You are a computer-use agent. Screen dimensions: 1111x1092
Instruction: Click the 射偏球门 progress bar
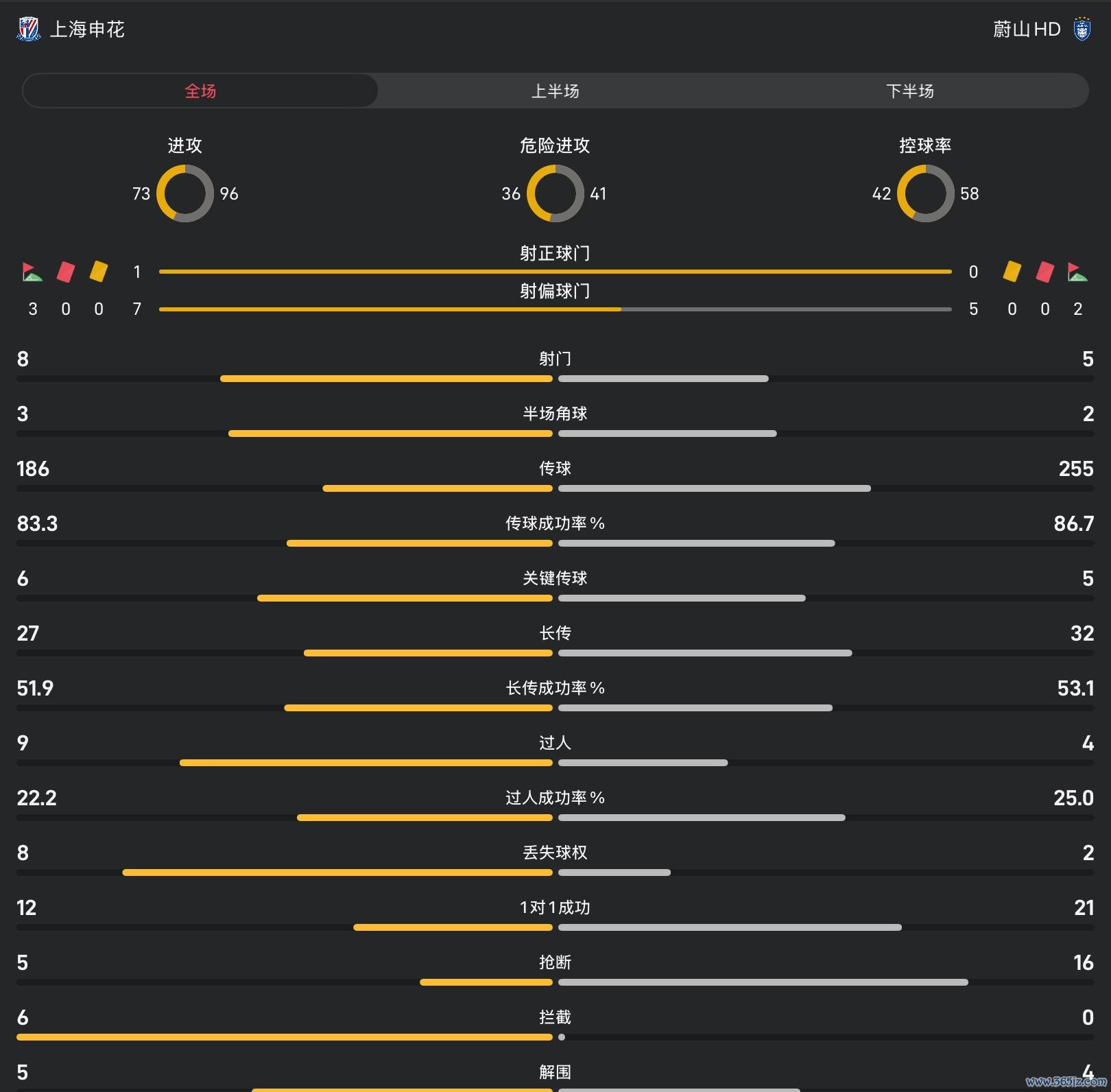point(555,309)
